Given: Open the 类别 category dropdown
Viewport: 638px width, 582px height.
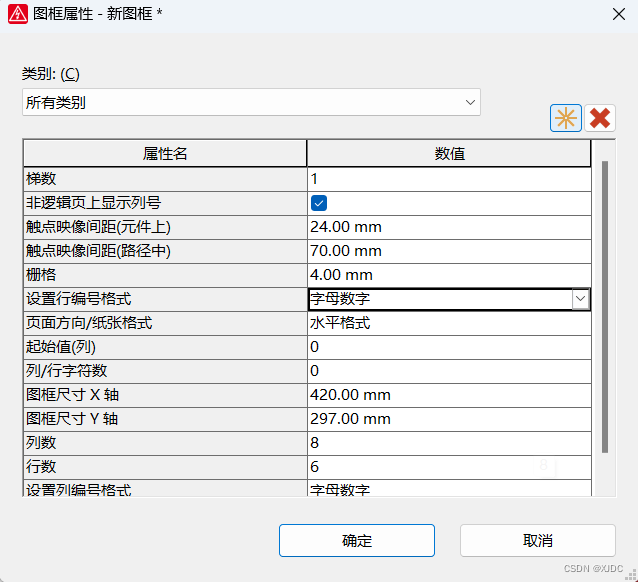Looking at the screenshot, I should click(x=251, y=102).
